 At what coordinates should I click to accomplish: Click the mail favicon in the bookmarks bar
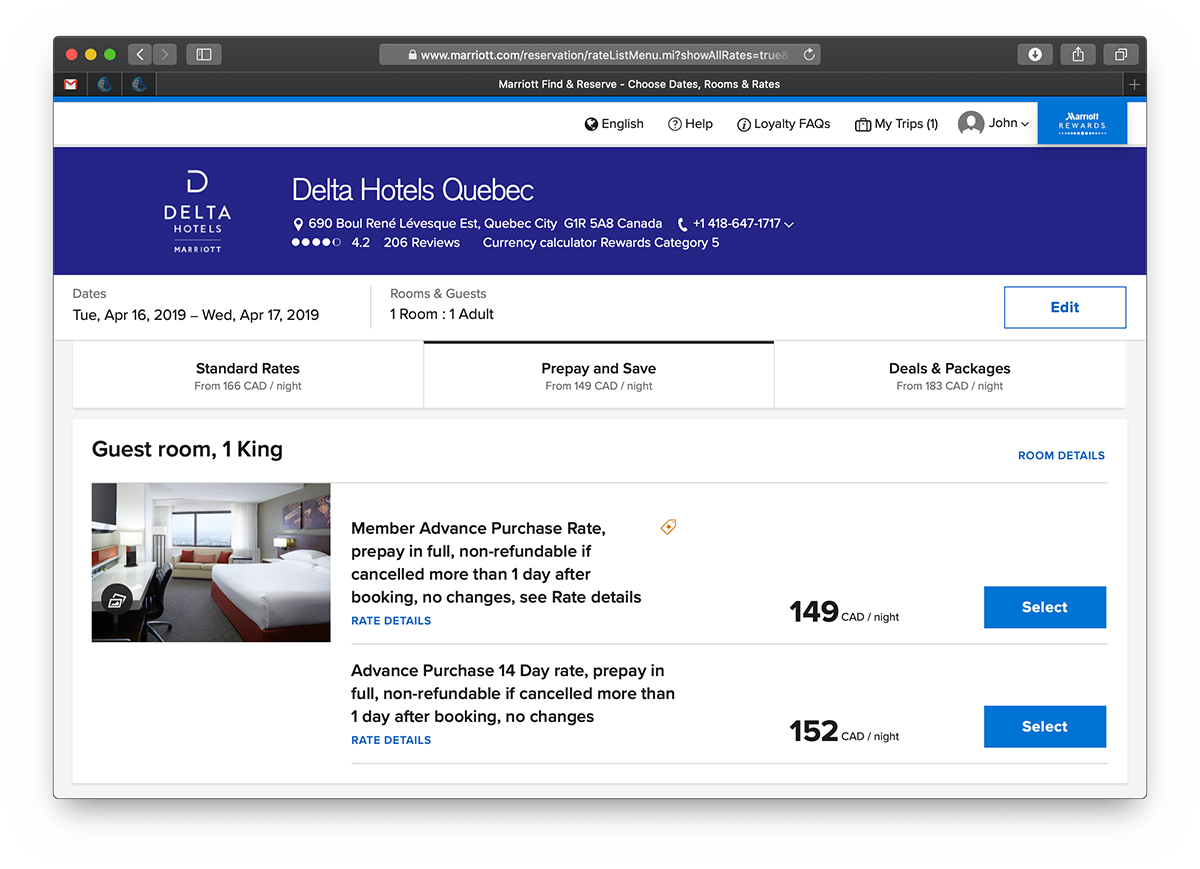(70, 84)
